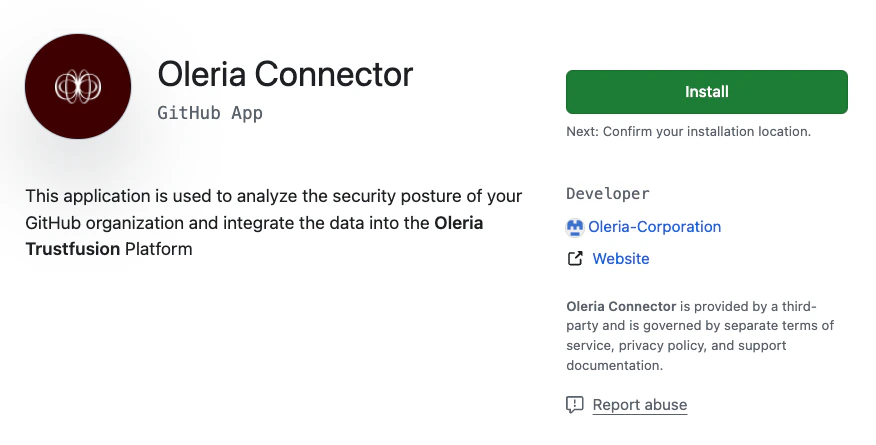Click the 'Confirm your installation location' note

[688, 131]
